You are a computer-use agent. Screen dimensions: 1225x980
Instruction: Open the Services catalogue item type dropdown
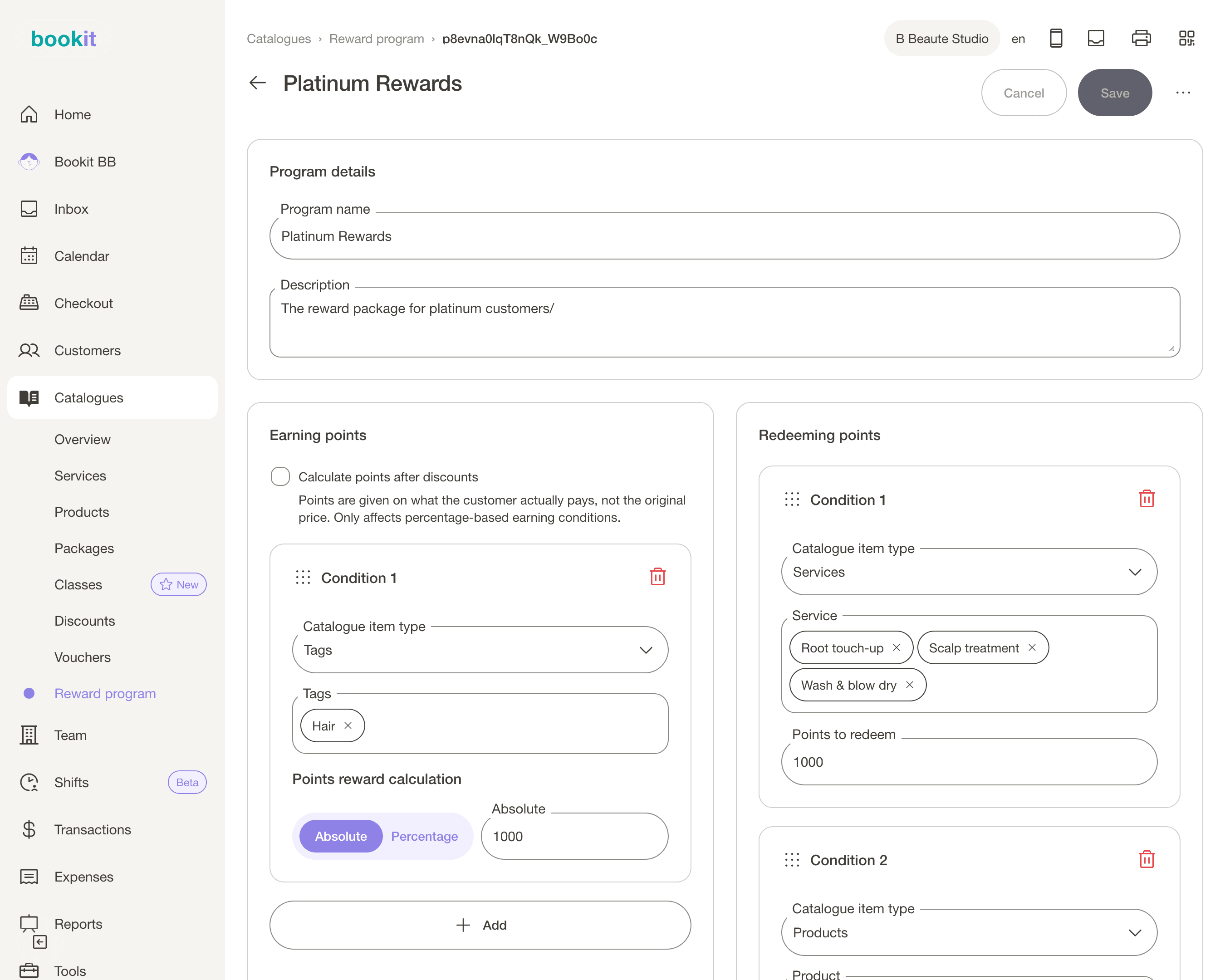point(969,572)
